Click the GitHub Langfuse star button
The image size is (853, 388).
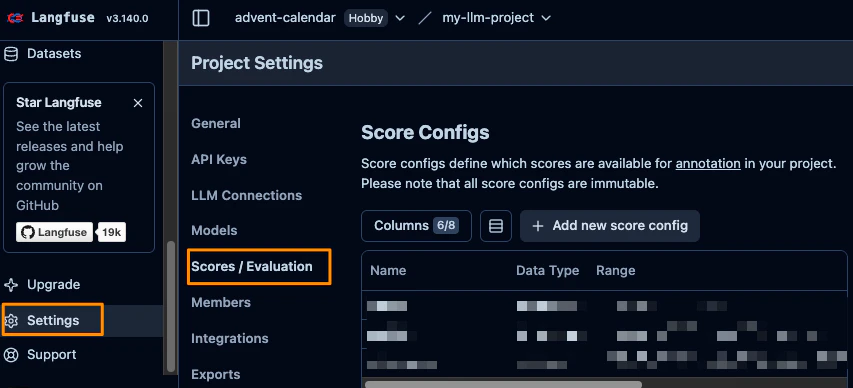(x=54, y=232)
